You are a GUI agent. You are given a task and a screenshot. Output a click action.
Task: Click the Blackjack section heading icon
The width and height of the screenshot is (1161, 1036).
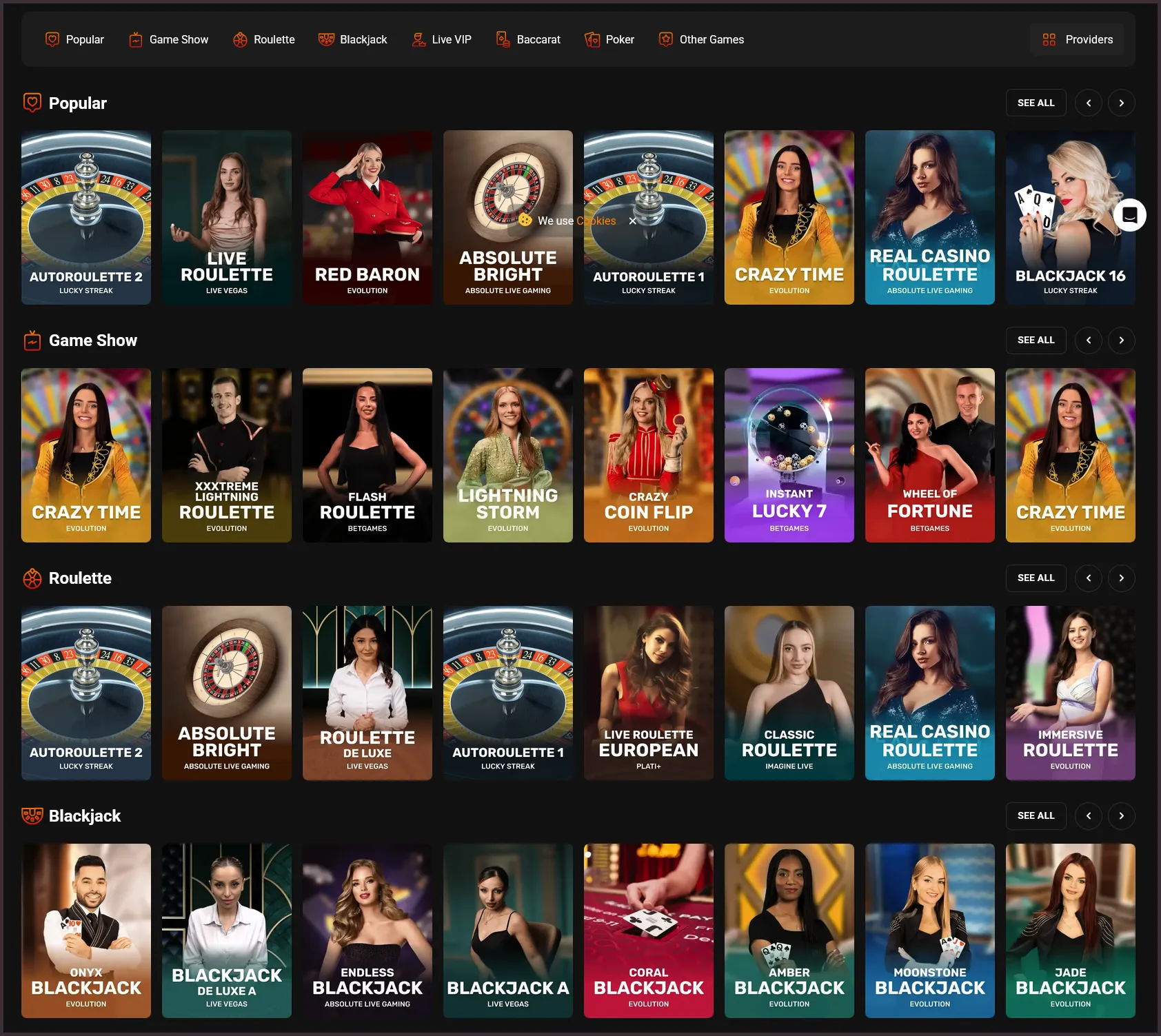(30, 816)
